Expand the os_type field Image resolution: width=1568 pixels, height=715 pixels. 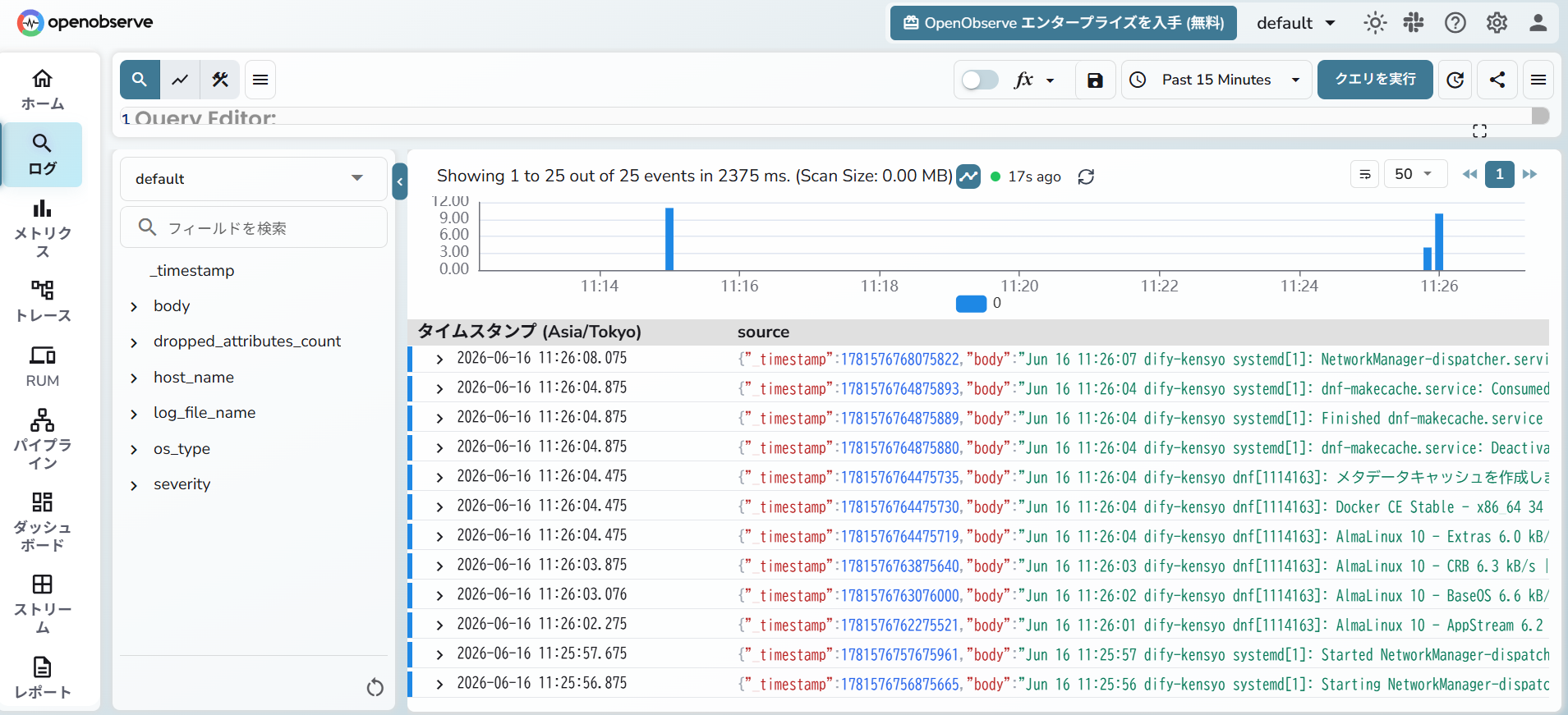pyautogui.click(x=134, y=450)
